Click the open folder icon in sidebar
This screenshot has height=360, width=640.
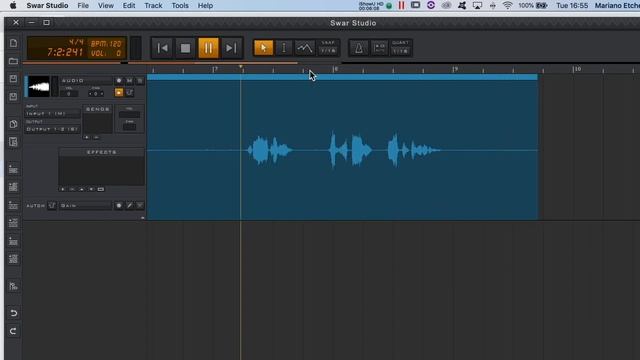(x=13, y=61)
